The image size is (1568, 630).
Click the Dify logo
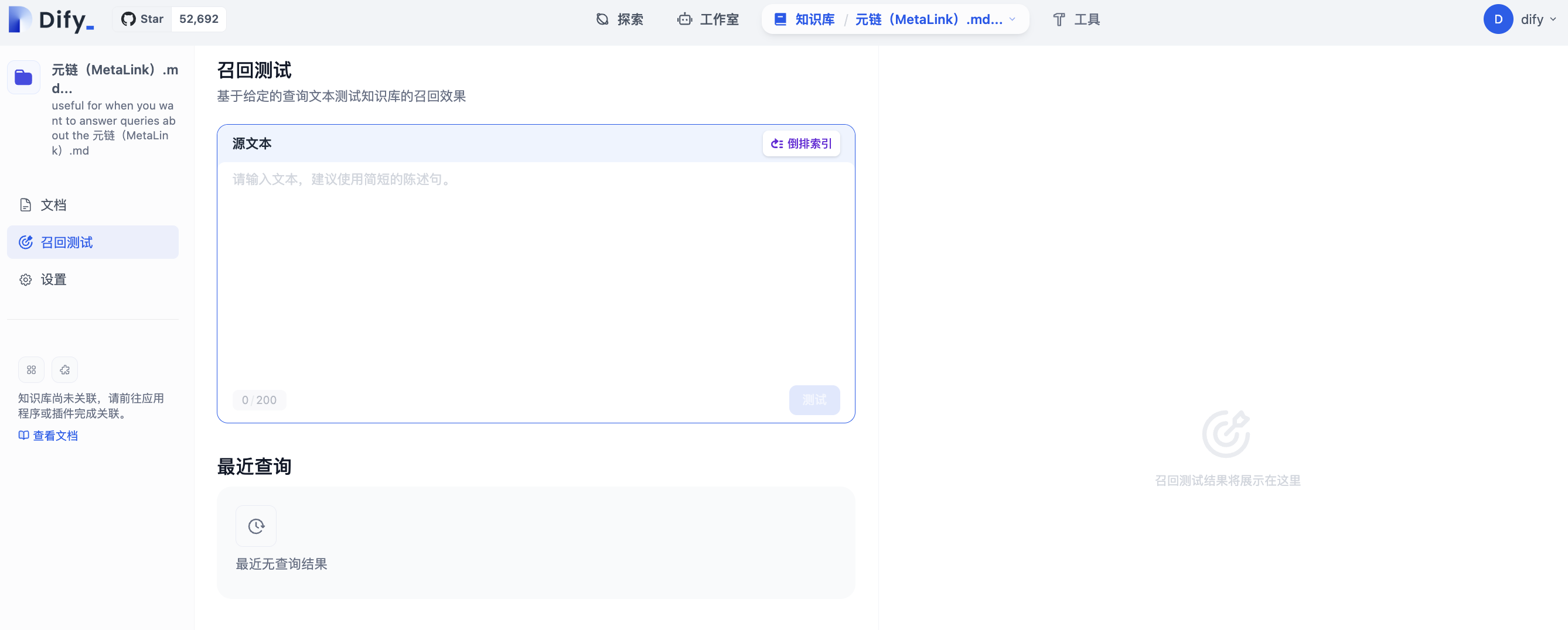coord(51,19)
